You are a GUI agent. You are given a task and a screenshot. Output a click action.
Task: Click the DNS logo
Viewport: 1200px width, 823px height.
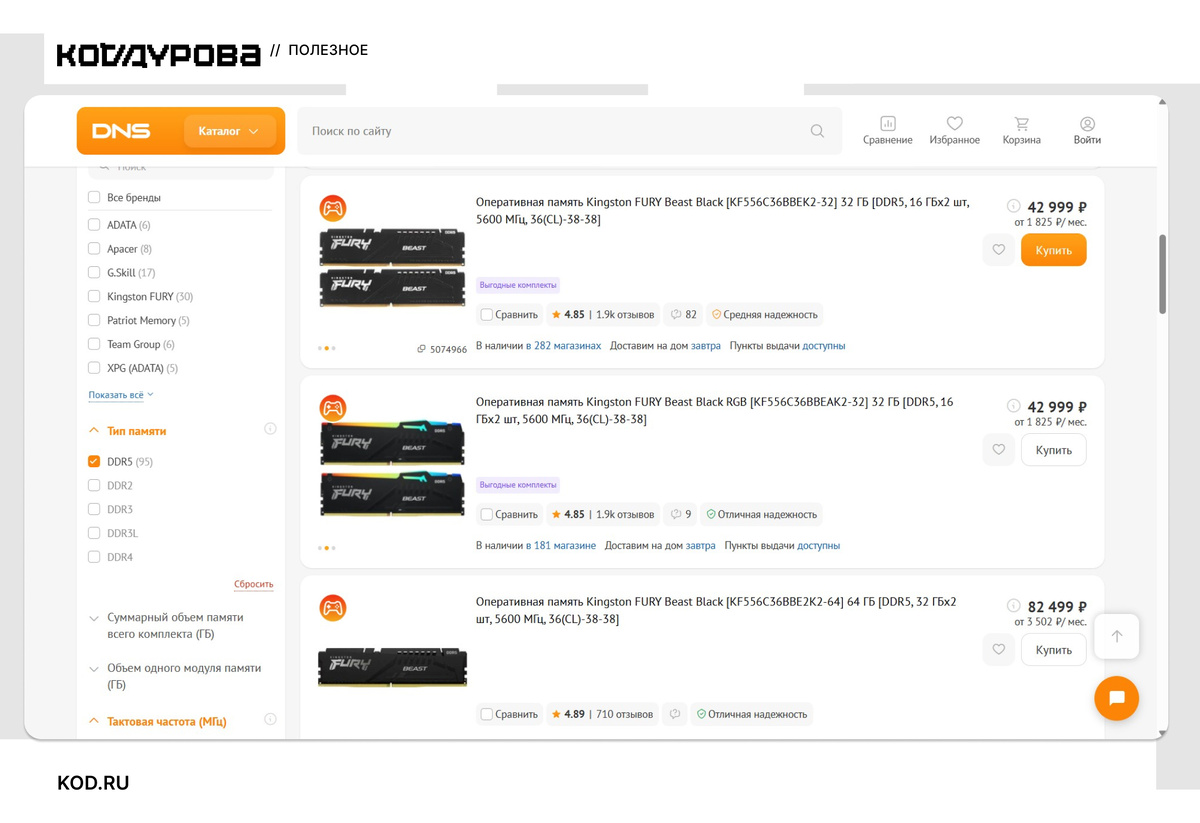point(121,131)
